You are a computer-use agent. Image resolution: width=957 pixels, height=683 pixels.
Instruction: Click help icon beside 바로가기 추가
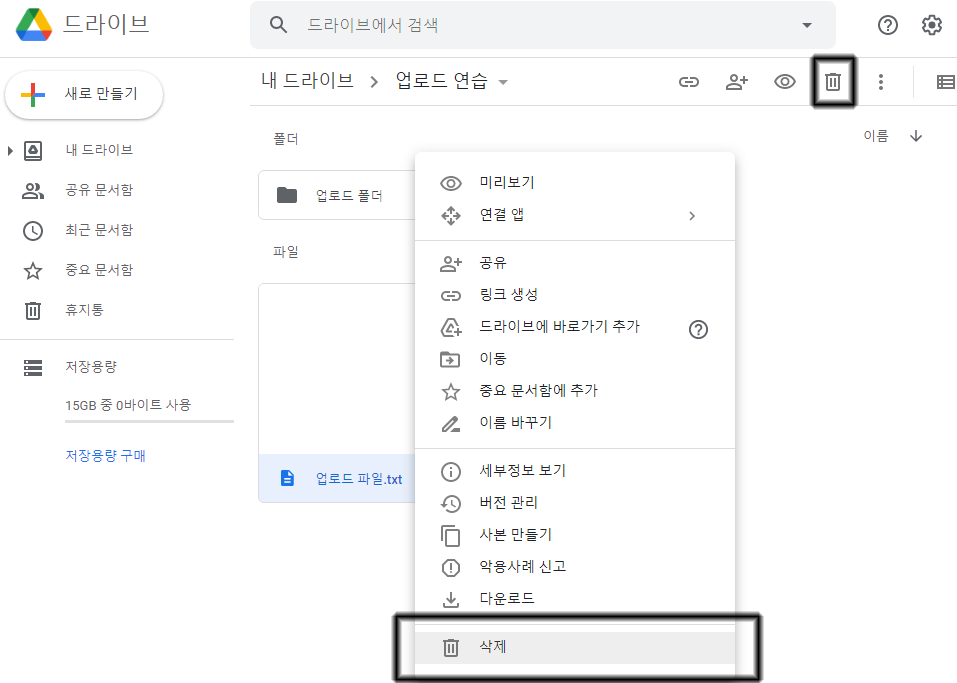pos(698,330)
